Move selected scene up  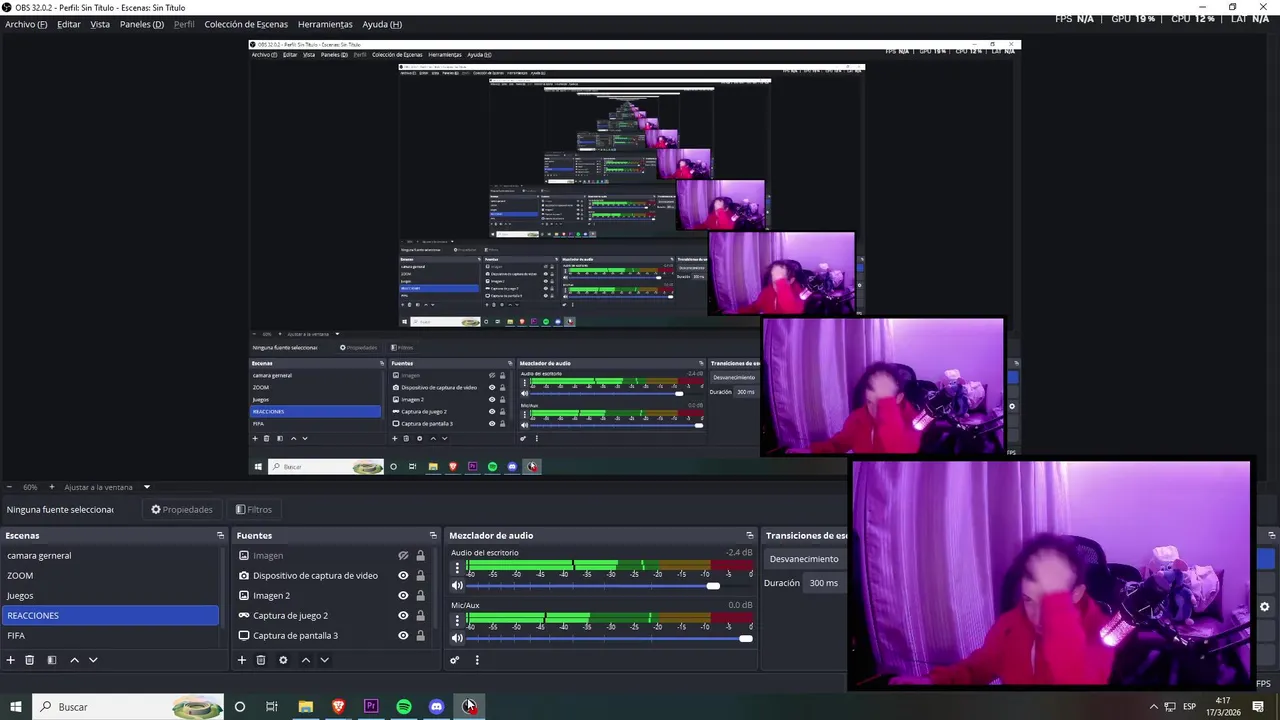pyautogui.click(x=74, y=660)
